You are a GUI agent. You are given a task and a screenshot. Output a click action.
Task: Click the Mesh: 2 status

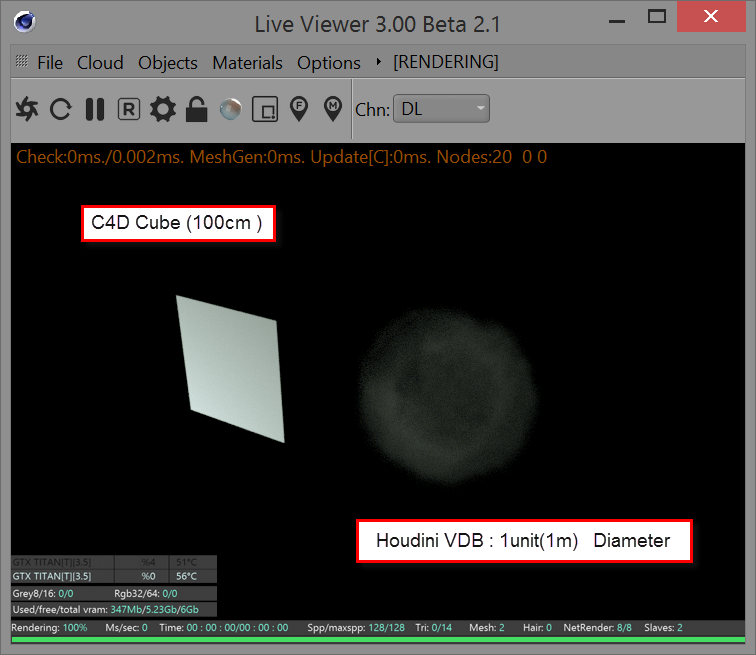487,628
